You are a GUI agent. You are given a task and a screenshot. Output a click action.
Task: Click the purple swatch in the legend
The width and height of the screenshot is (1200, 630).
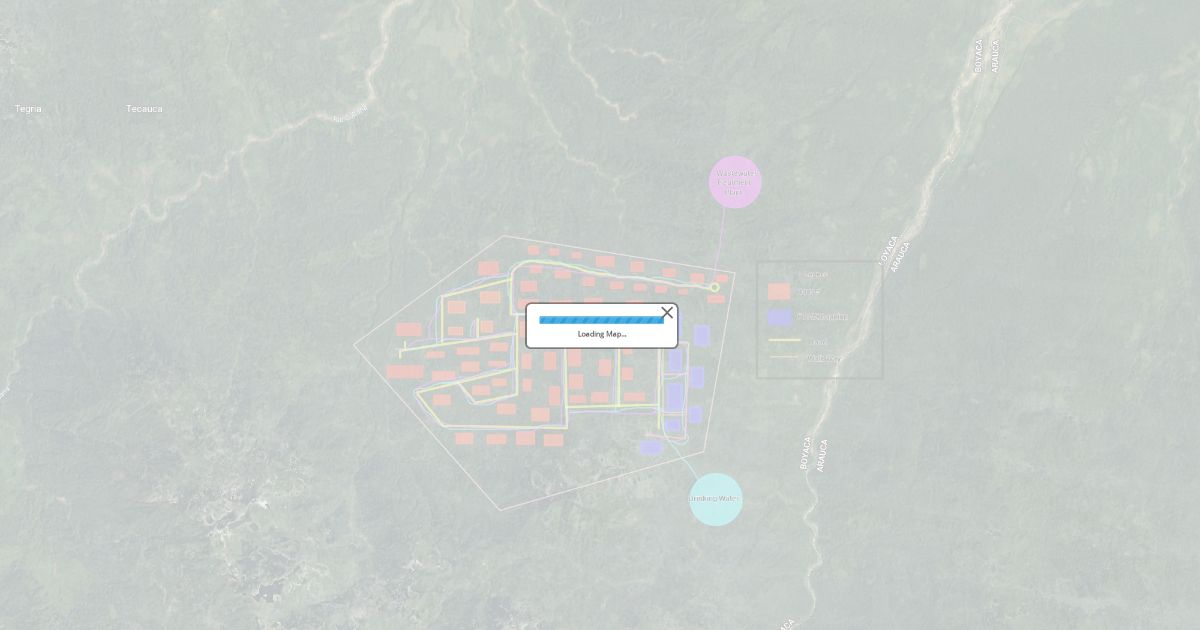(x=779, y=317)
